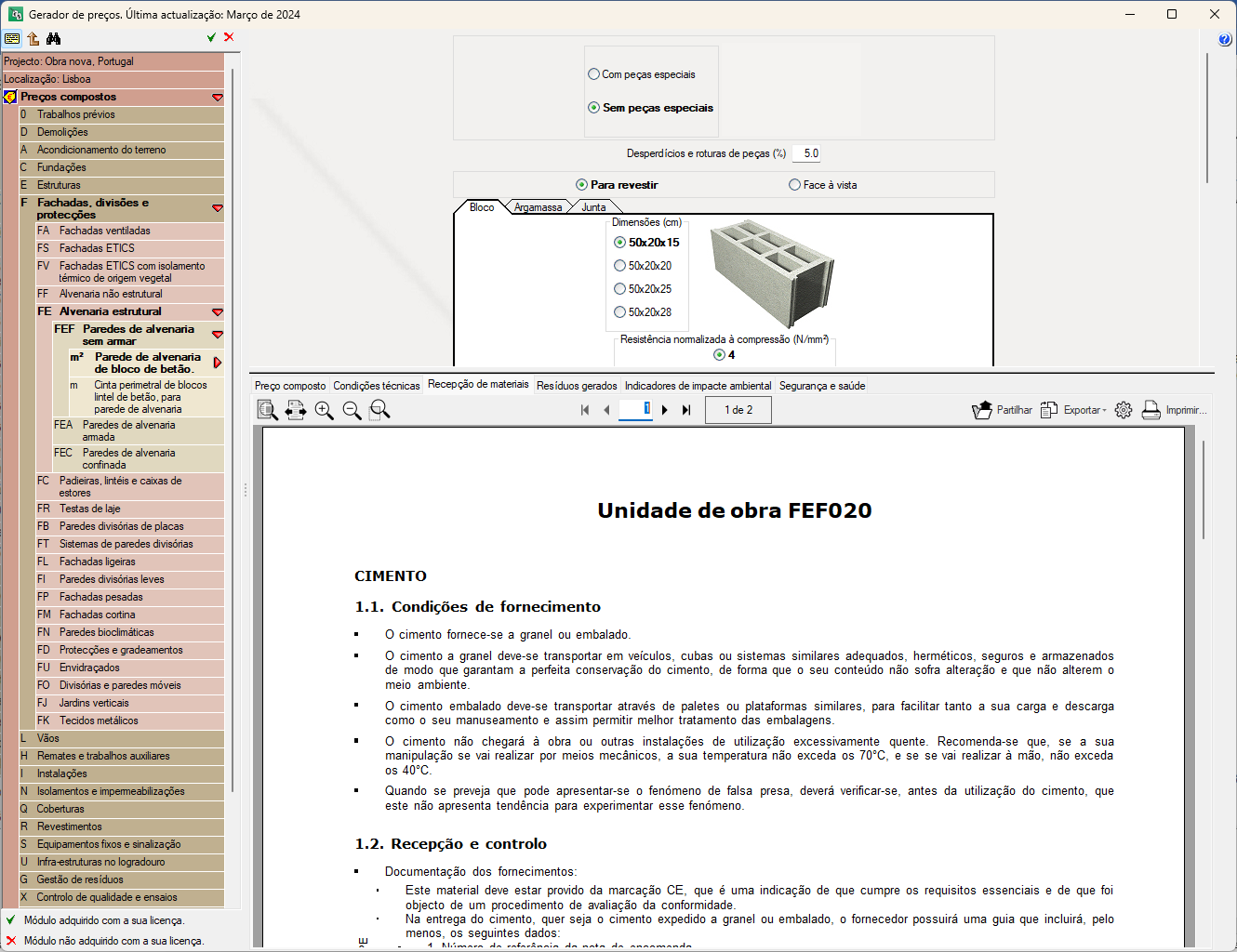The width and height of the screenshot is (1237, 952).
Task: Zoom out of the document preview
Action: click(352, 410)
